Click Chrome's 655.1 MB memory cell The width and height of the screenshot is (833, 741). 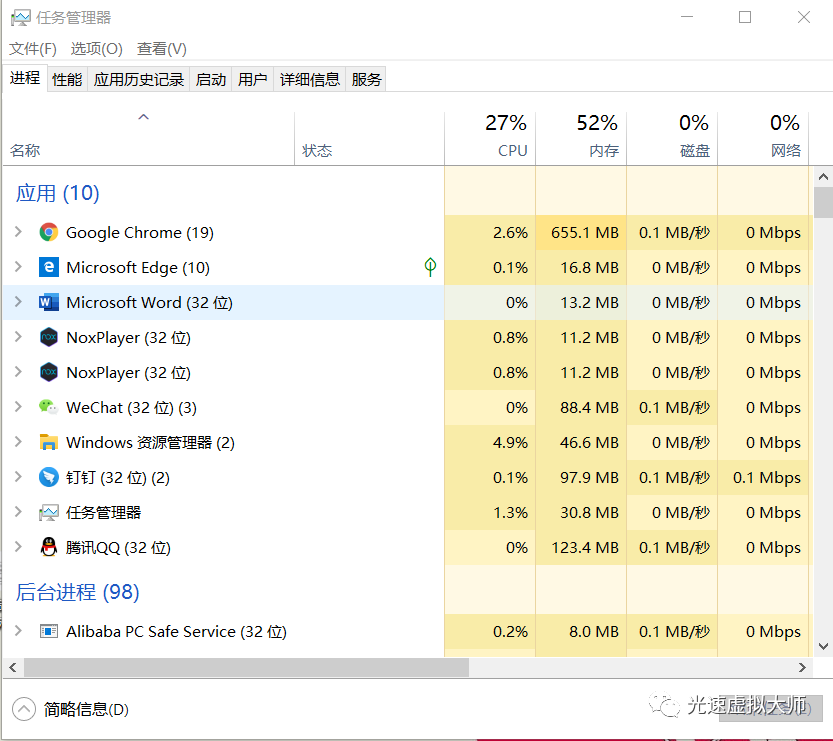tap(581, 233)
